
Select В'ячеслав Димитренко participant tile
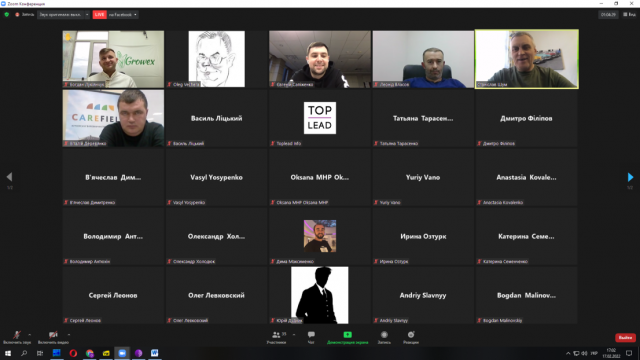coord(113,177)
